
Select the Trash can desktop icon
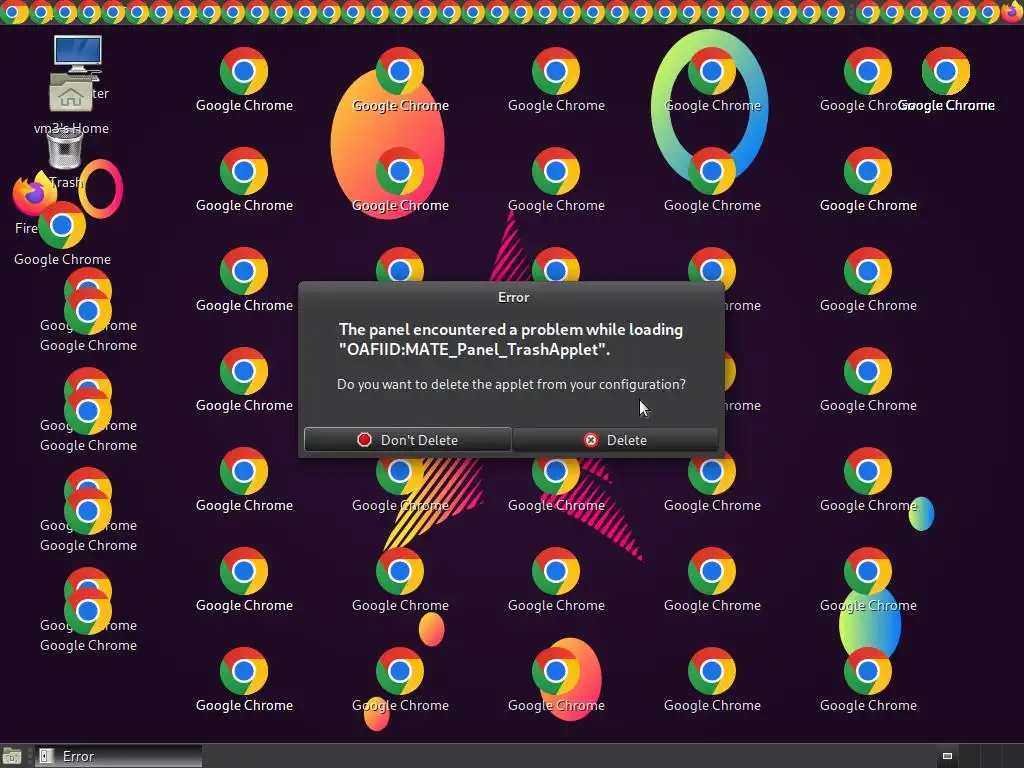(65, 148)
